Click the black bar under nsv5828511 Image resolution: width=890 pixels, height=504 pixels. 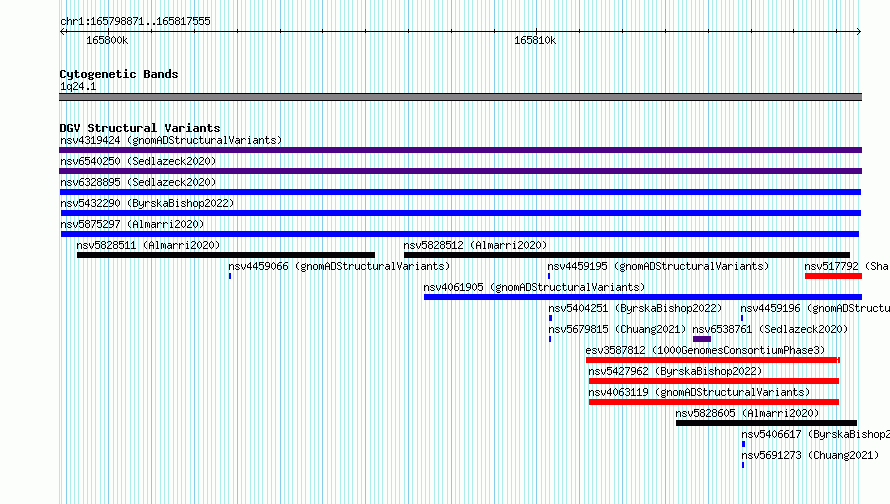click(226, 255)
